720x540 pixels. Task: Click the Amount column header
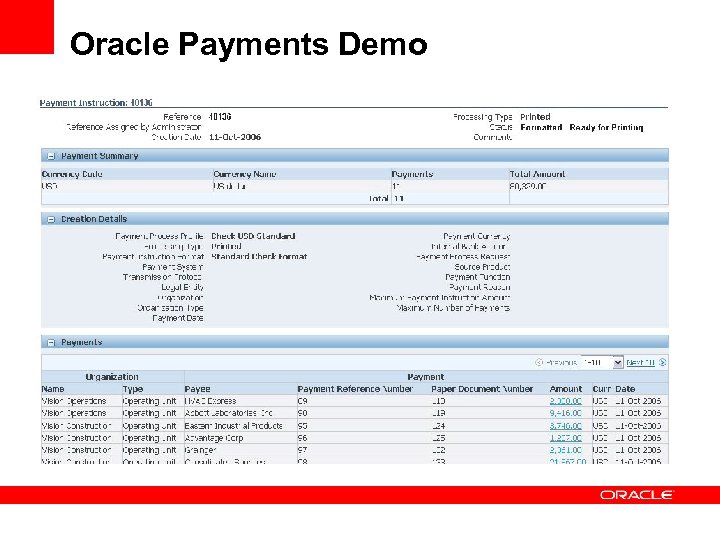click(x=566, y=389)
